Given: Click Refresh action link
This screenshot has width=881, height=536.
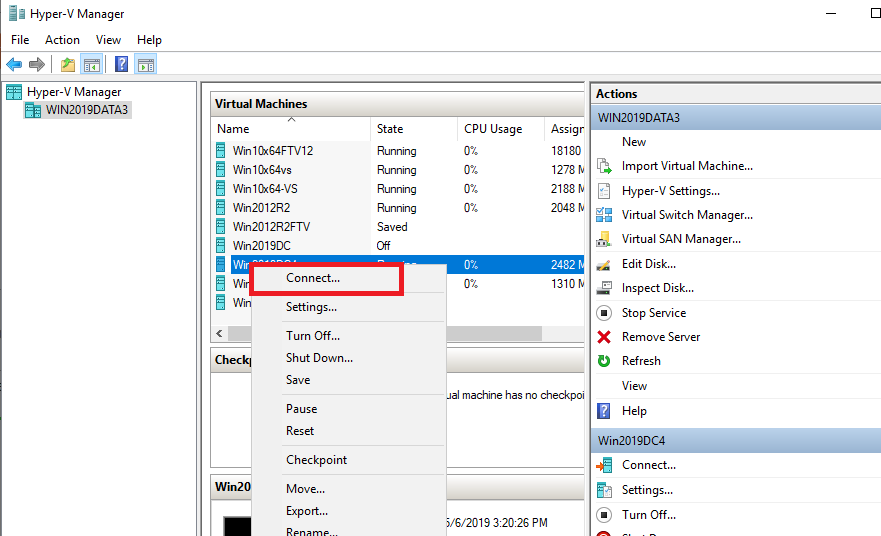Looking at the screenshot, I should pyautogui.click(x=641, y=361).
